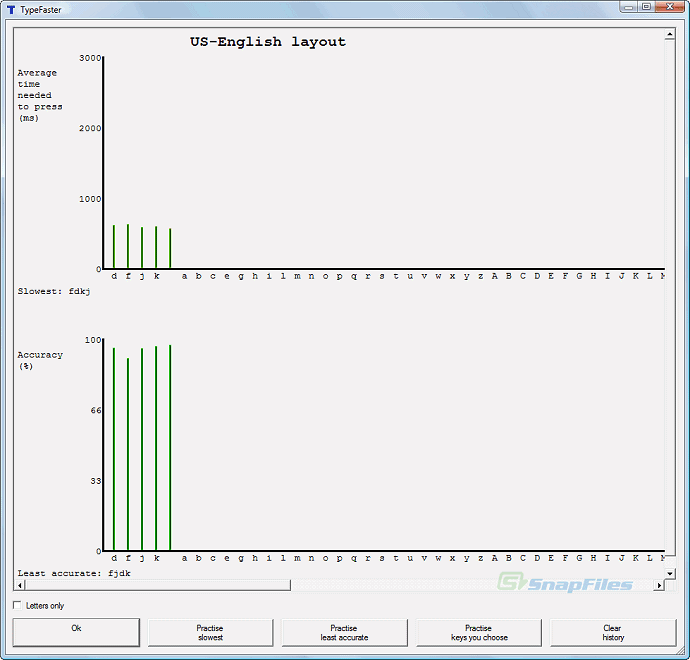The image size is (690, 660).
Task: Click the Ok button
Action: [76, 632]
